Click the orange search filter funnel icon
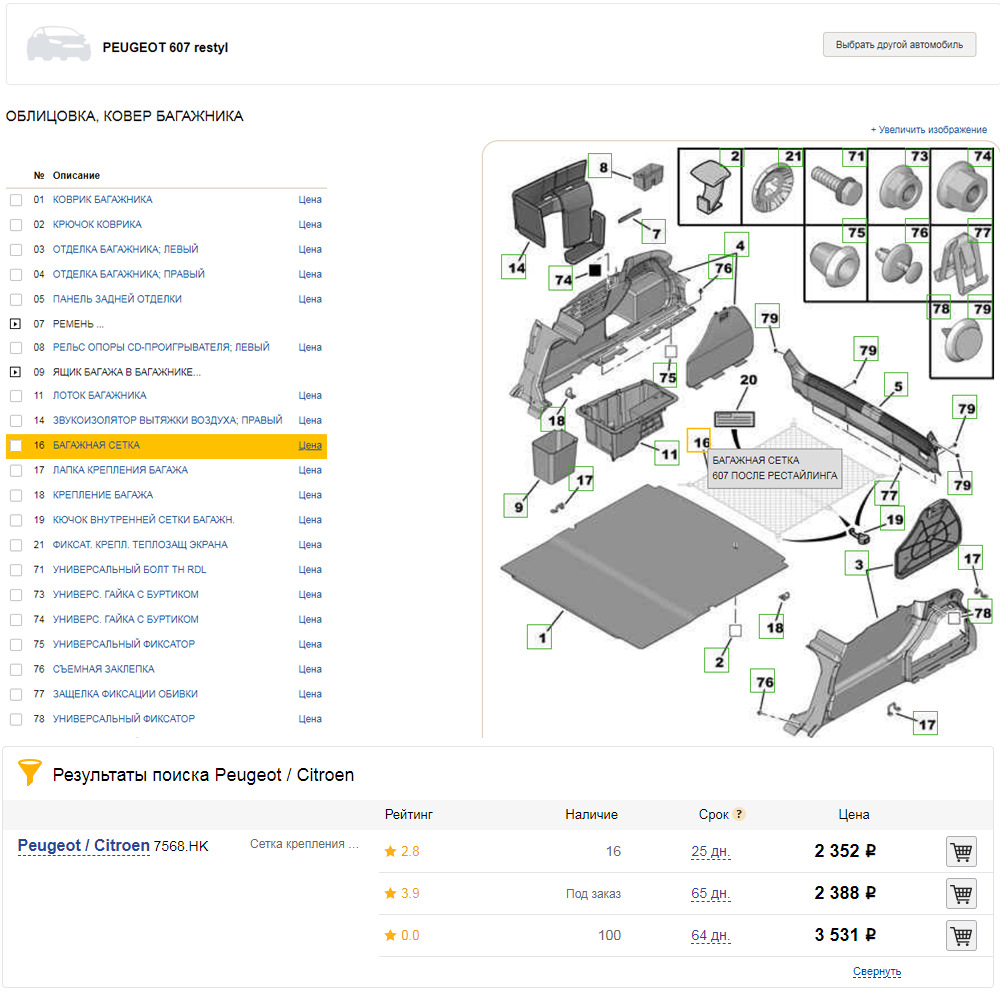This screenshot has height=995, width=1000. pyautogui.click(x=30, y=773)
